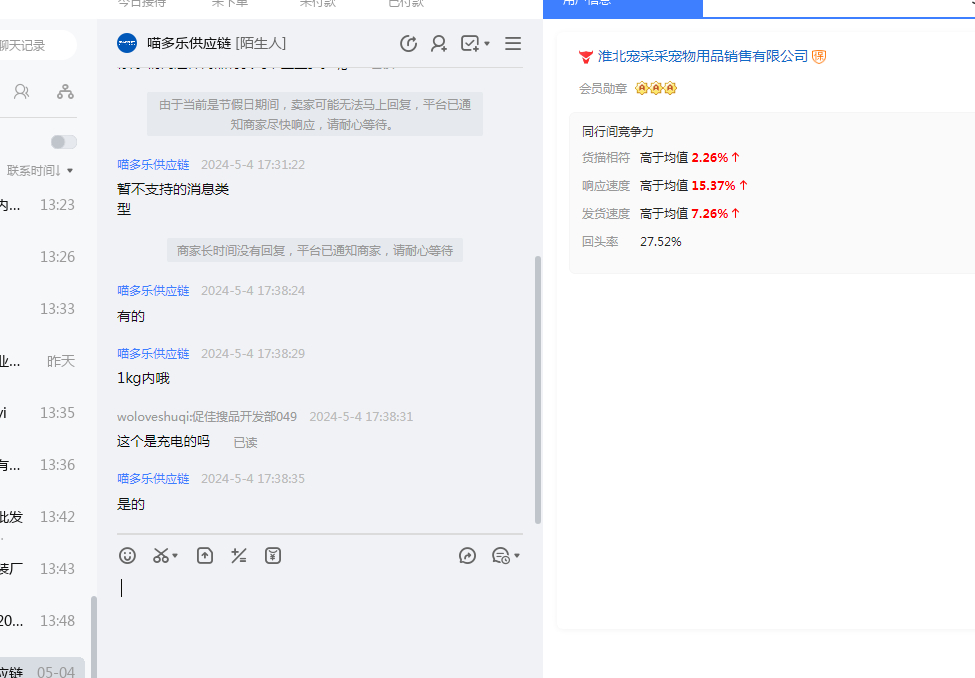The height and width of the screenshot is (678, 975).
Task: Click the forward message arrow icon
Action: click(x=467, y=556)
